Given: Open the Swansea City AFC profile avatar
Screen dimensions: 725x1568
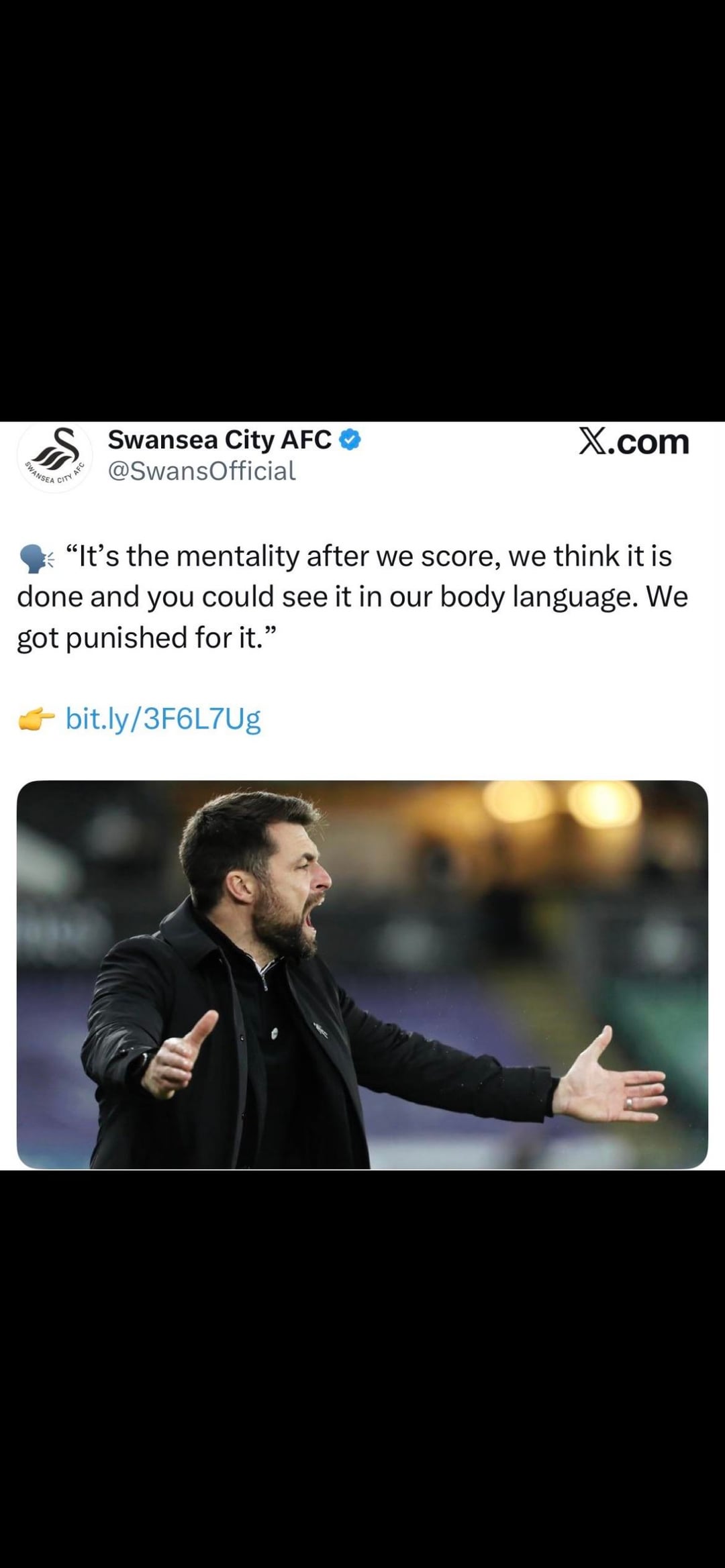Looking at the screenshot, I should coord(54,458).
